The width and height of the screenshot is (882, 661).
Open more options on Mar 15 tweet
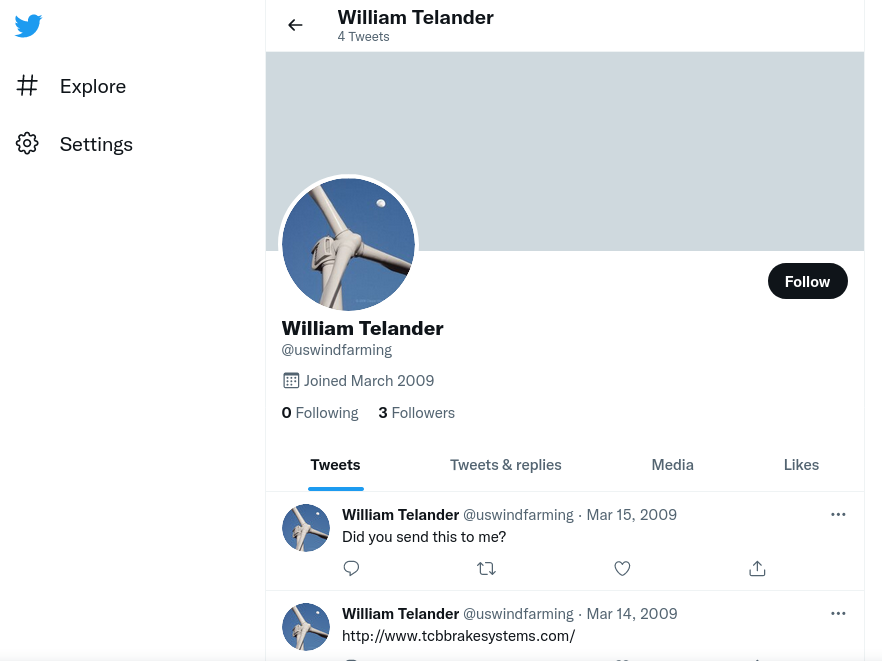click(838, 515)
